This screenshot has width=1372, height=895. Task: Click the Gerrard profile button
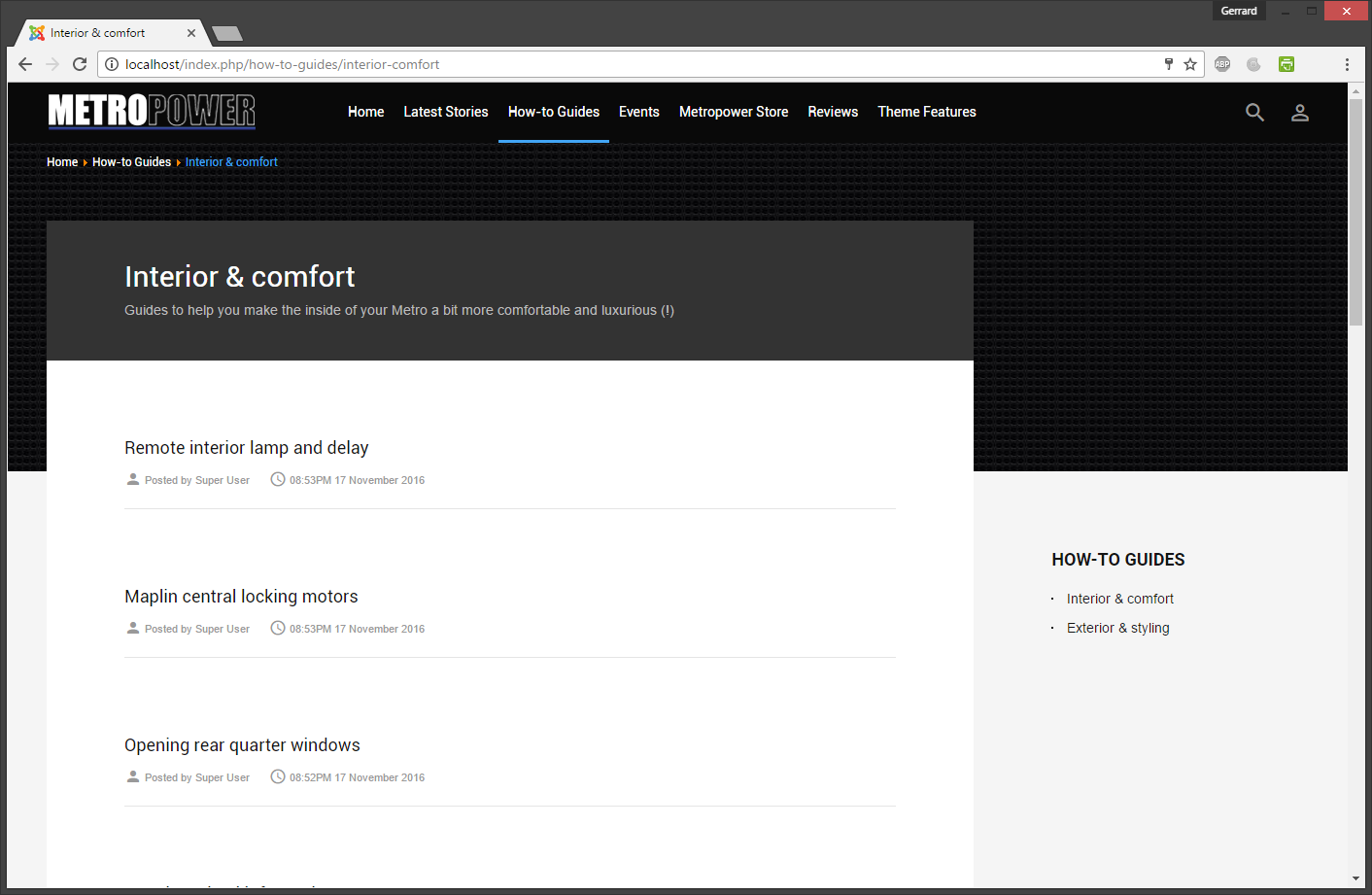(x=1239, y=11)
